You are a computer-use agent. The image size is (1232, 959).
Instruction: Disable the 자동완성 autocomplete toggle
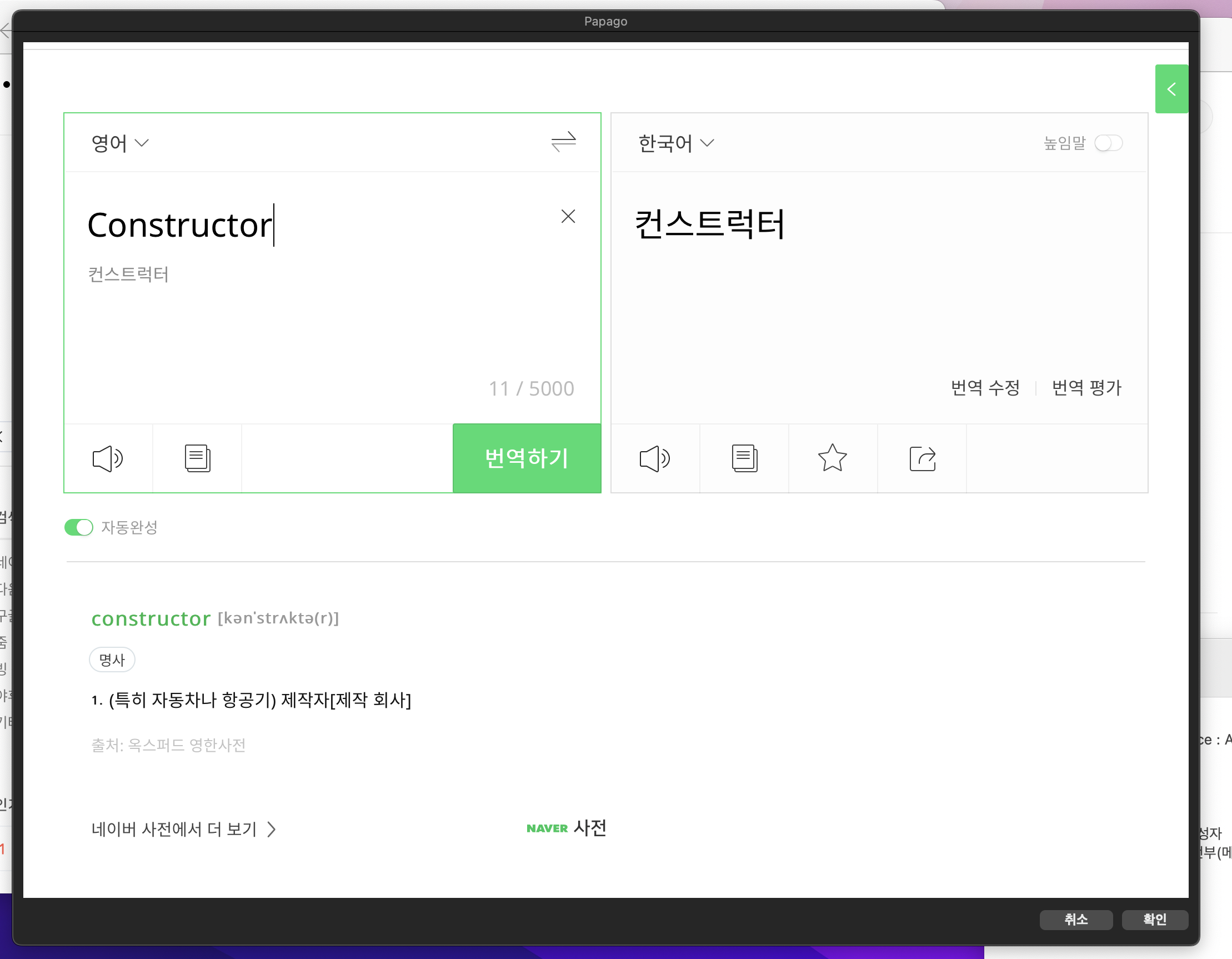click(78, 527)
